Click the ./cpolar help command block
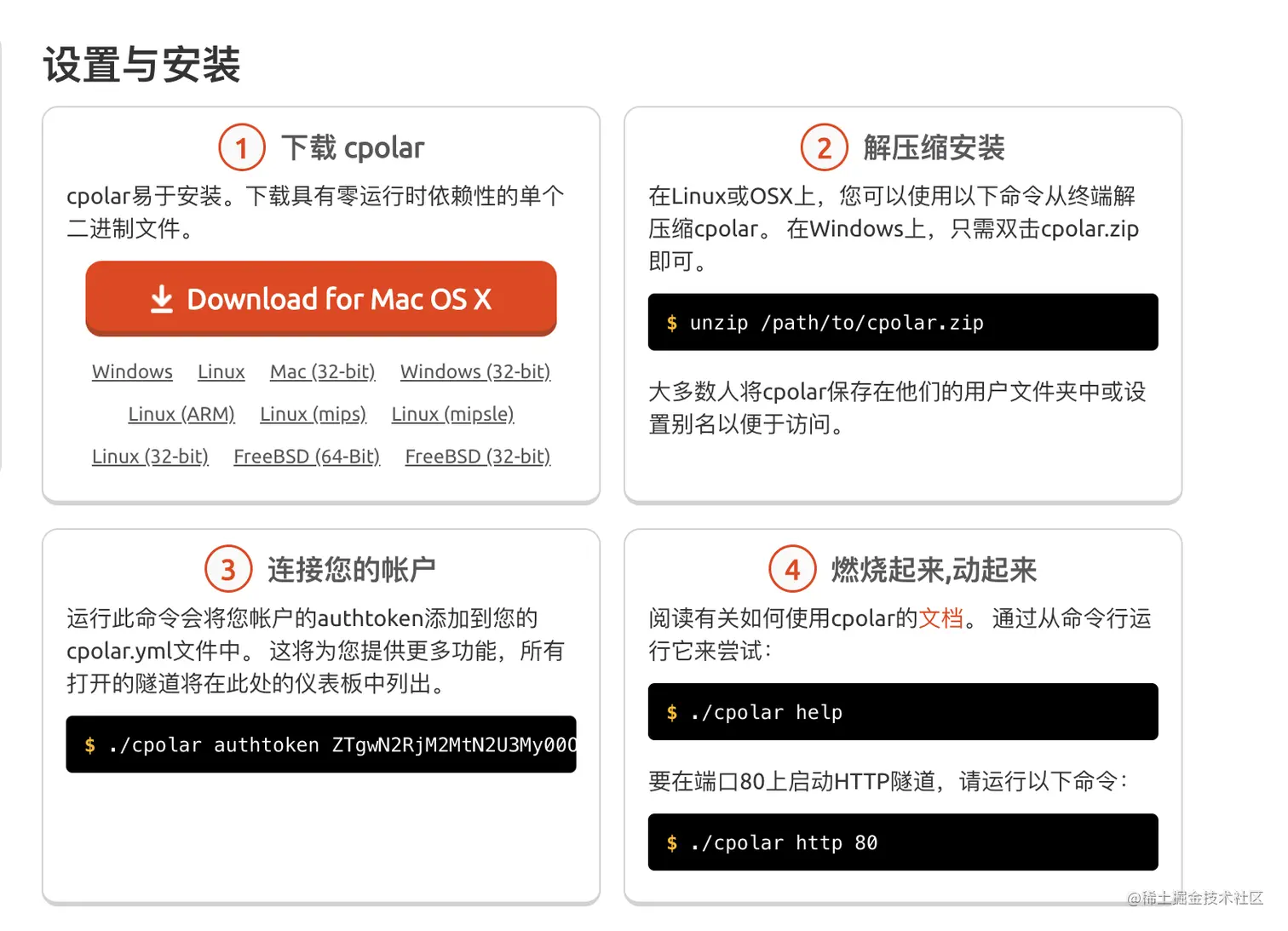1288x931 pixels. pos(903,712)
